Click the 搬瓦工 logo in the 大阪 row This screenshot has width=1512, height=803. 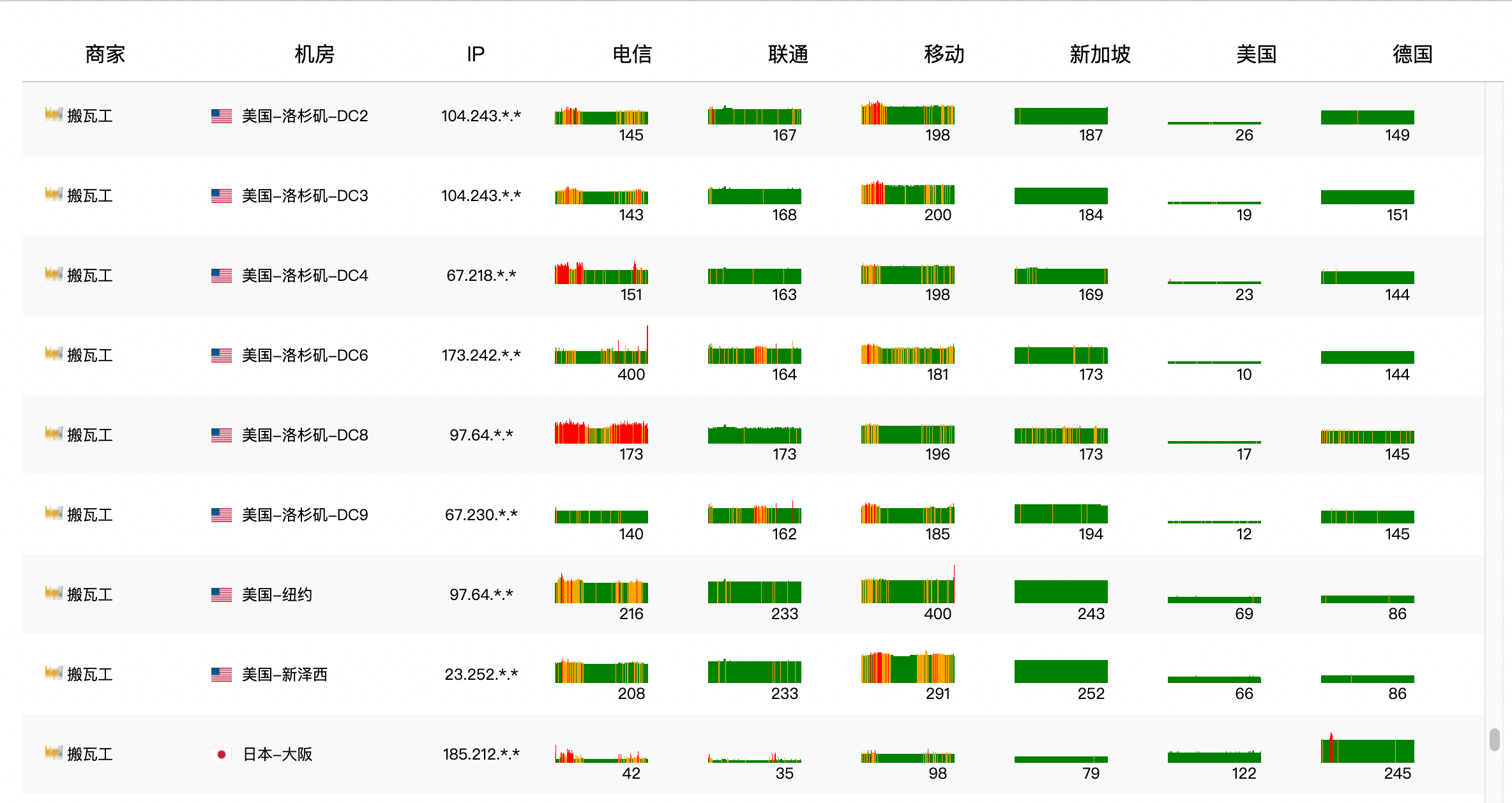[54, 753]
